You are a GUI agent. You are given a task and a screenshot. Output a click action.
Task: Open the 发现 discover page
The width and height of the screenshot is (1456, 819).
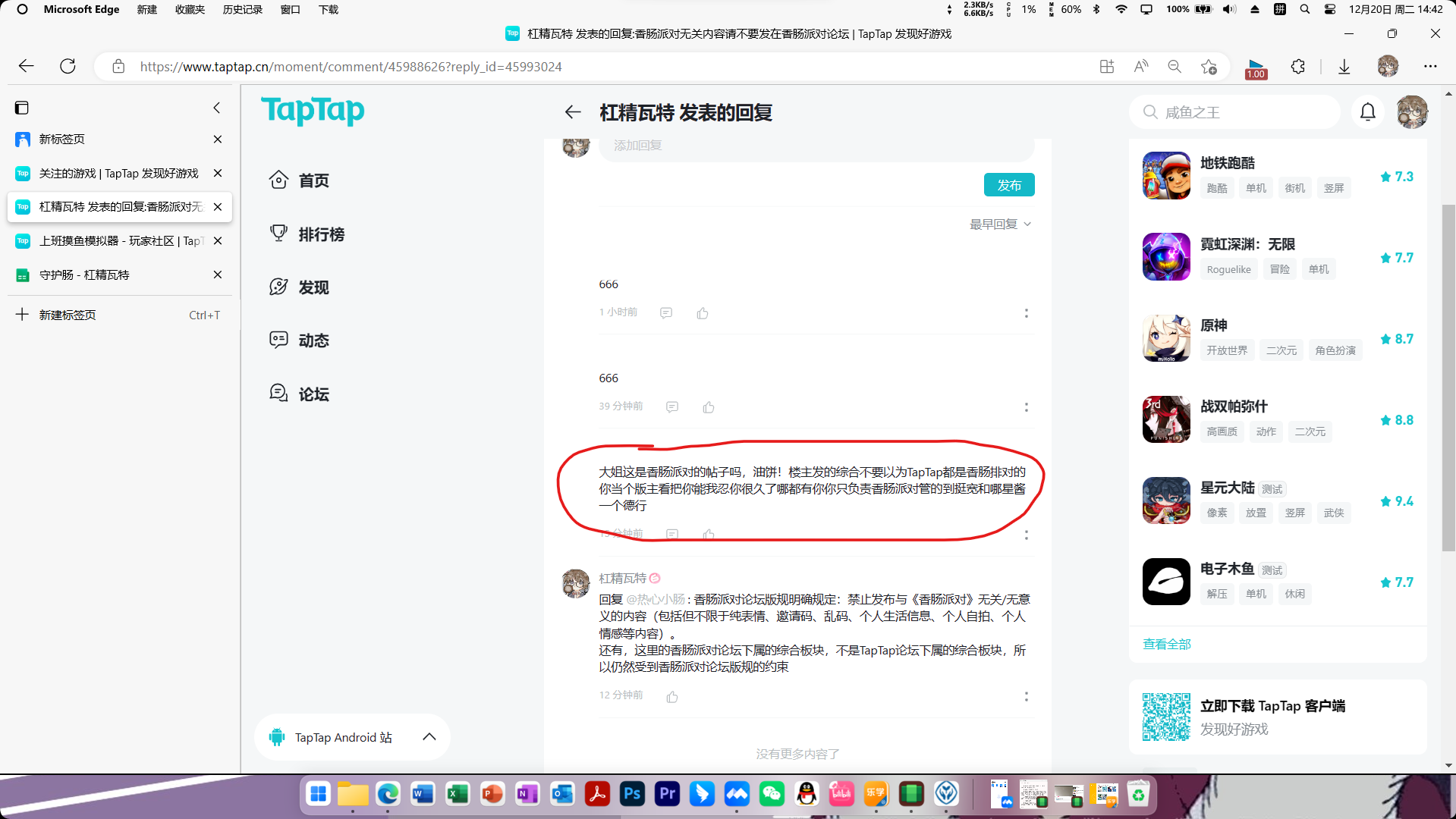tap(299, 287)
